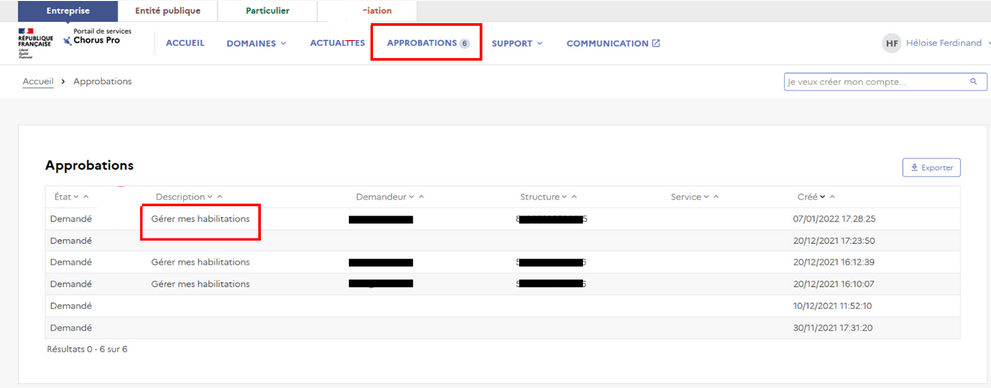Sort Description column descending arrow
This screenshot has width=991, height=388.
(210, 197)
